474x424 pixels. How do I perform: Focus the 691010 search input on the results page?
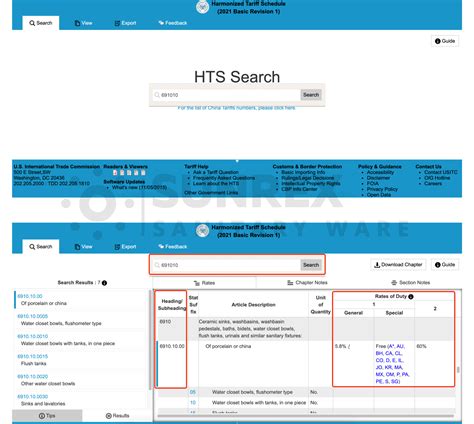(x=227, y=265)
